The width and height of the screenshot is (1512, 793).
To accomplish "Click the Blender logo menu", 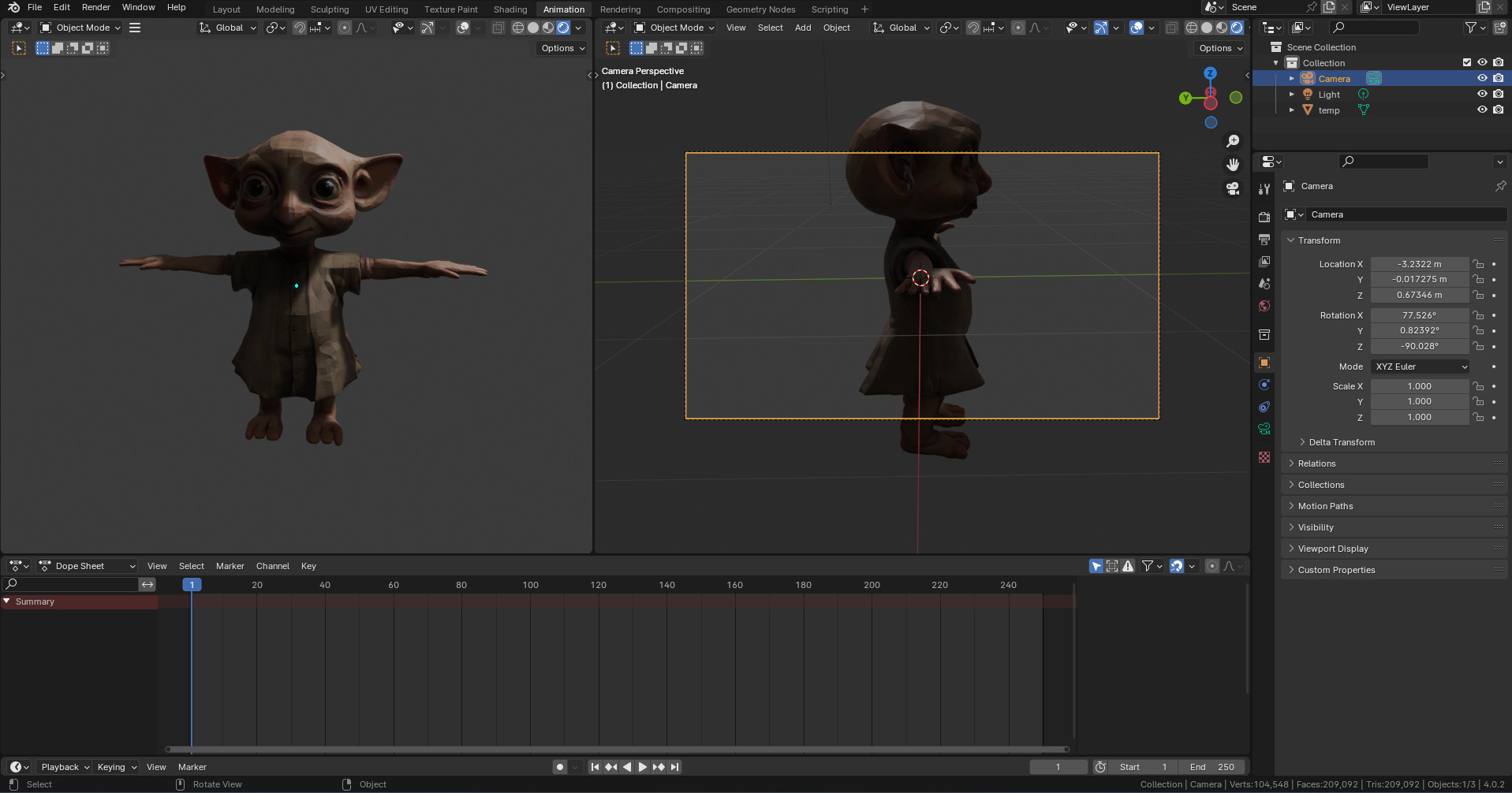I will click(13, 7).
